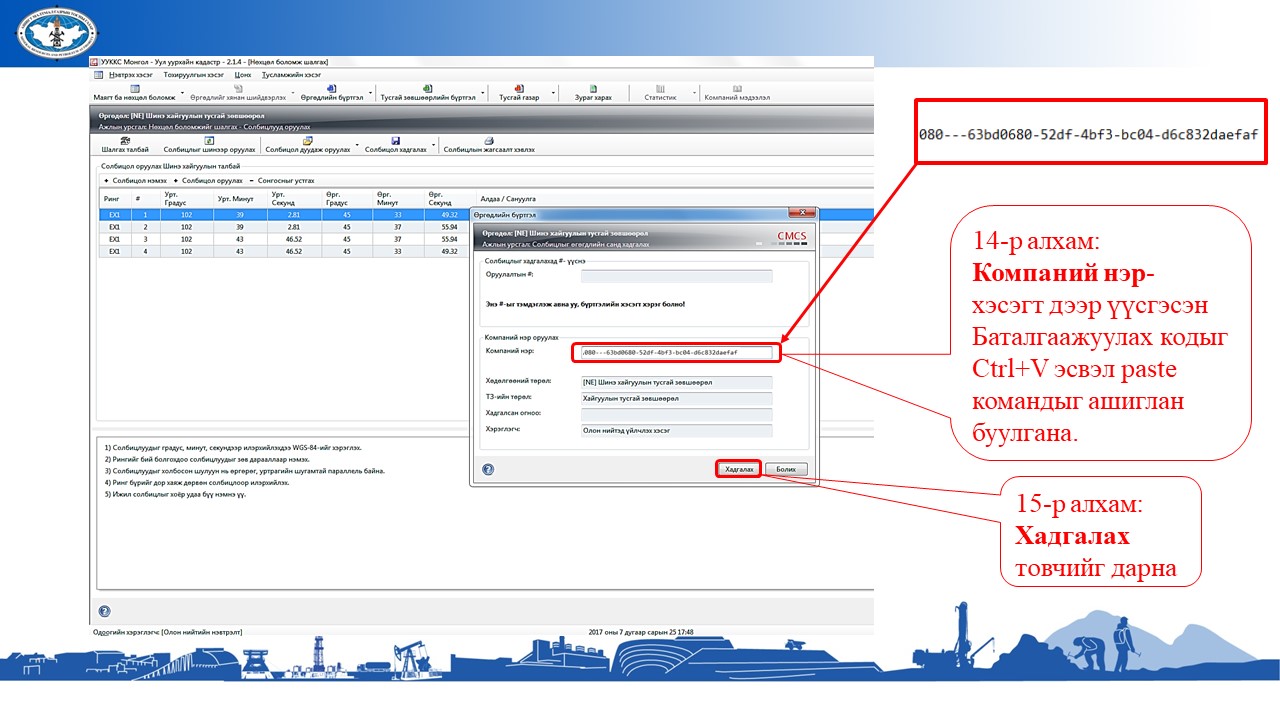This screenshot has width=1280, height=720.
Task: Click the Солбицлыг шинээр оруулах icon
Action: tap(209, 141)
